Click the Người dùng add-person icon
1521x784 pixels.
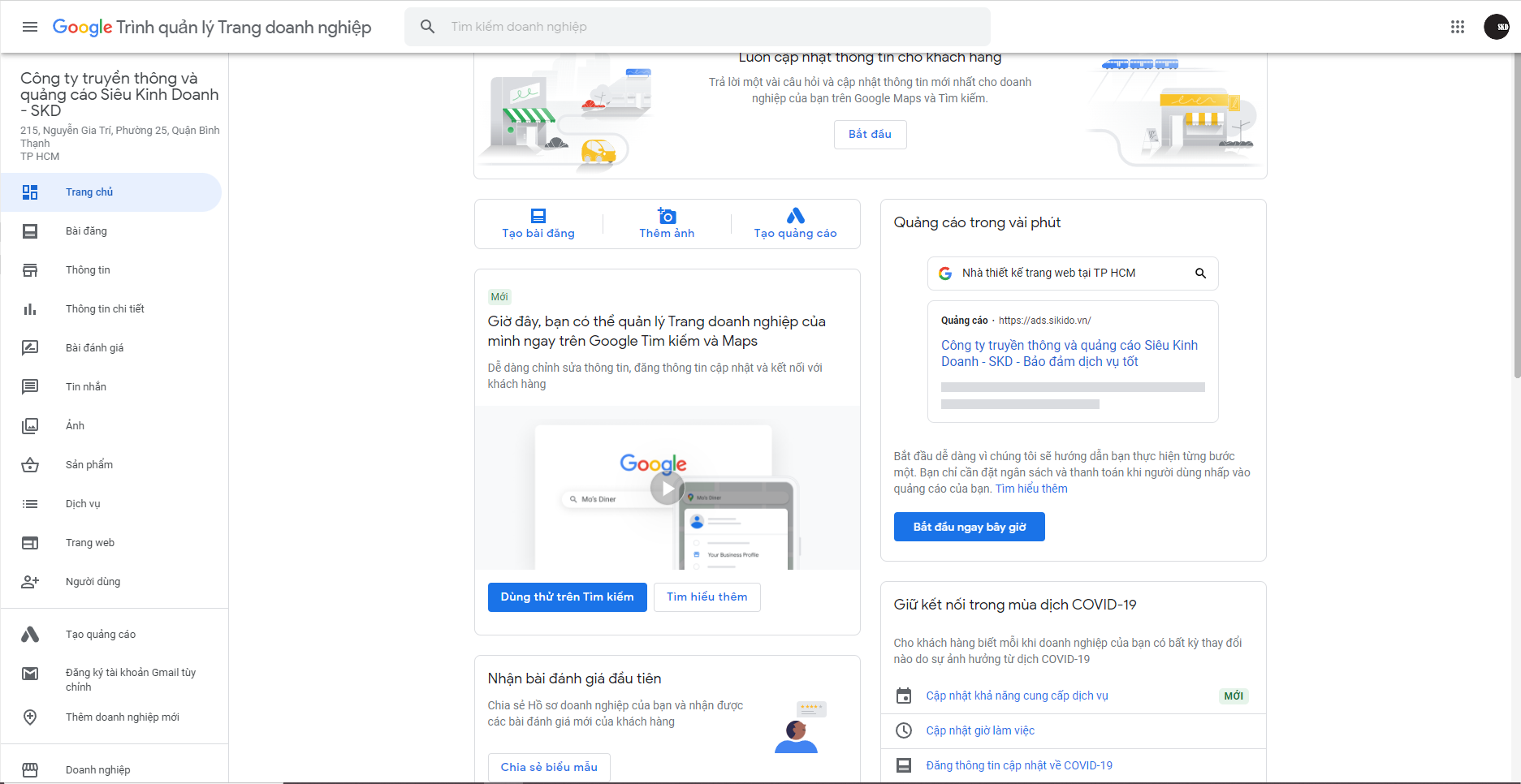30,582
